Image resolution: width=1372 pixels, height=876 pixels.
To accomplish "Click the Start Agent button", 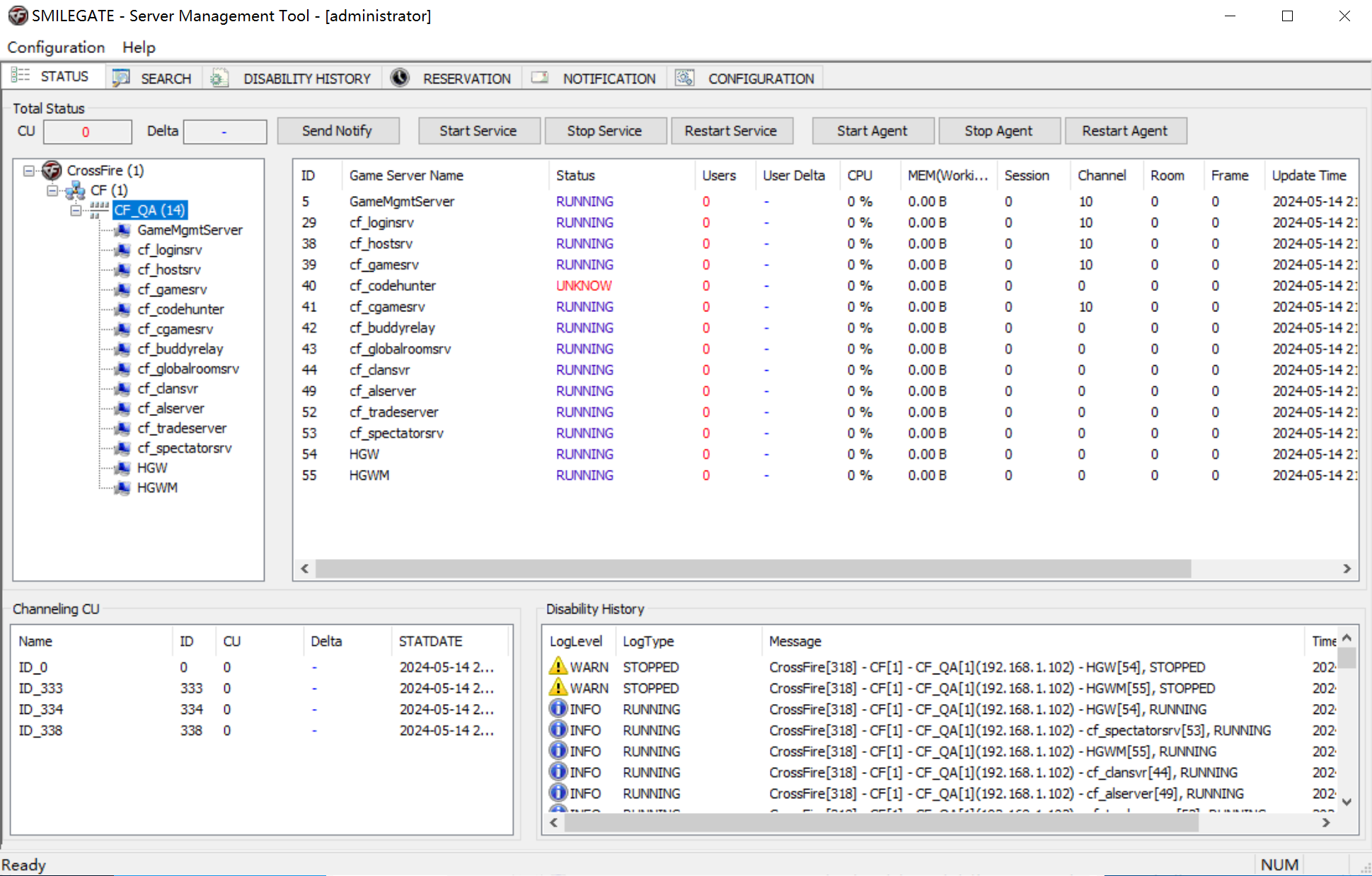I will pyautogui.click(x=872, y=131).
